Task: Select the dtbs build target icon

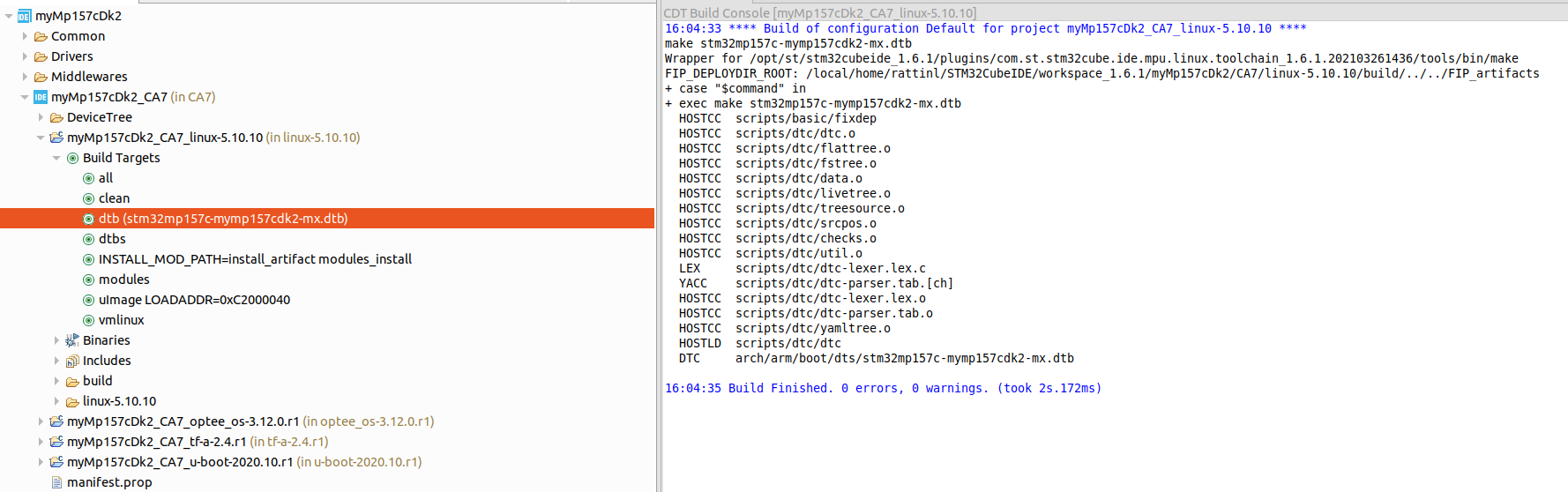Action: point(88,239)
